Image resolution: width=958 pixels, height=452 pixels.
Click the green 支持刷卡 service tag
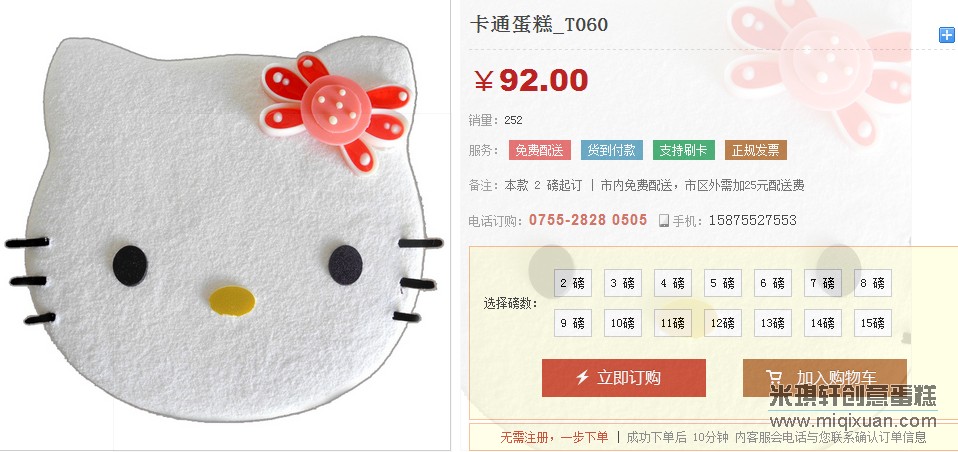point(684,150)
